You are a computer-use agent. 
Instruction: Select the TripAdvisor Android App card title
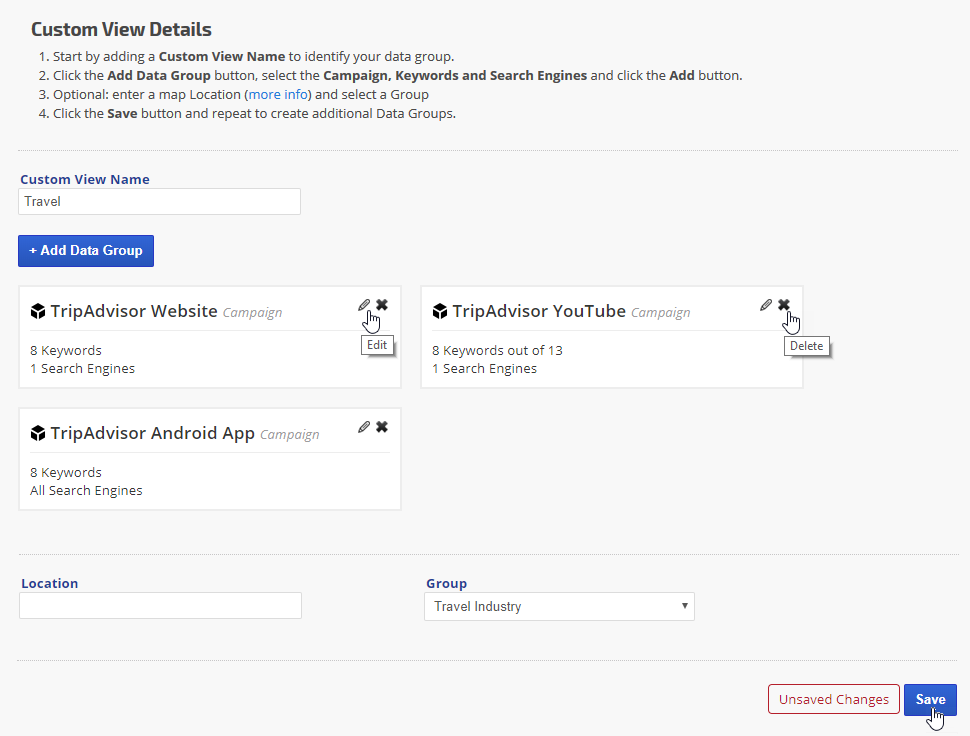click(x=152, y=433)
